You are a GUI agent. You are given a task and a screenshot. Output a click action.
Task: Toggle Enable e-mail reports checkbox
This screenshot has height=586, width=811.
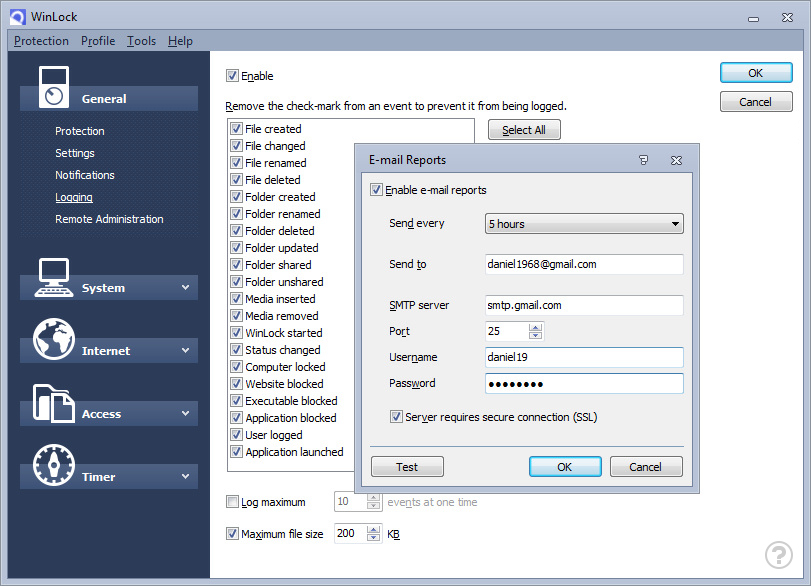tap(377, 190)
